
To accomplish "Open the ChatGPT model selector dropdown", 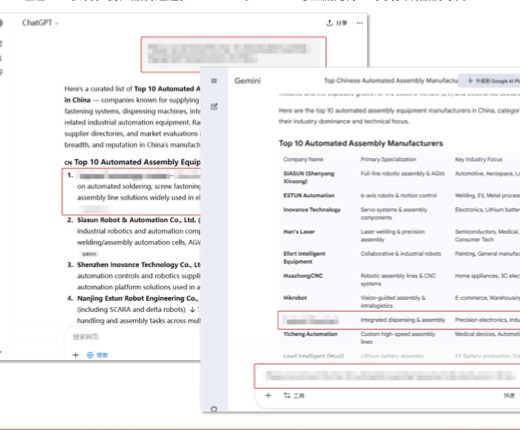I will pos(40,23).
